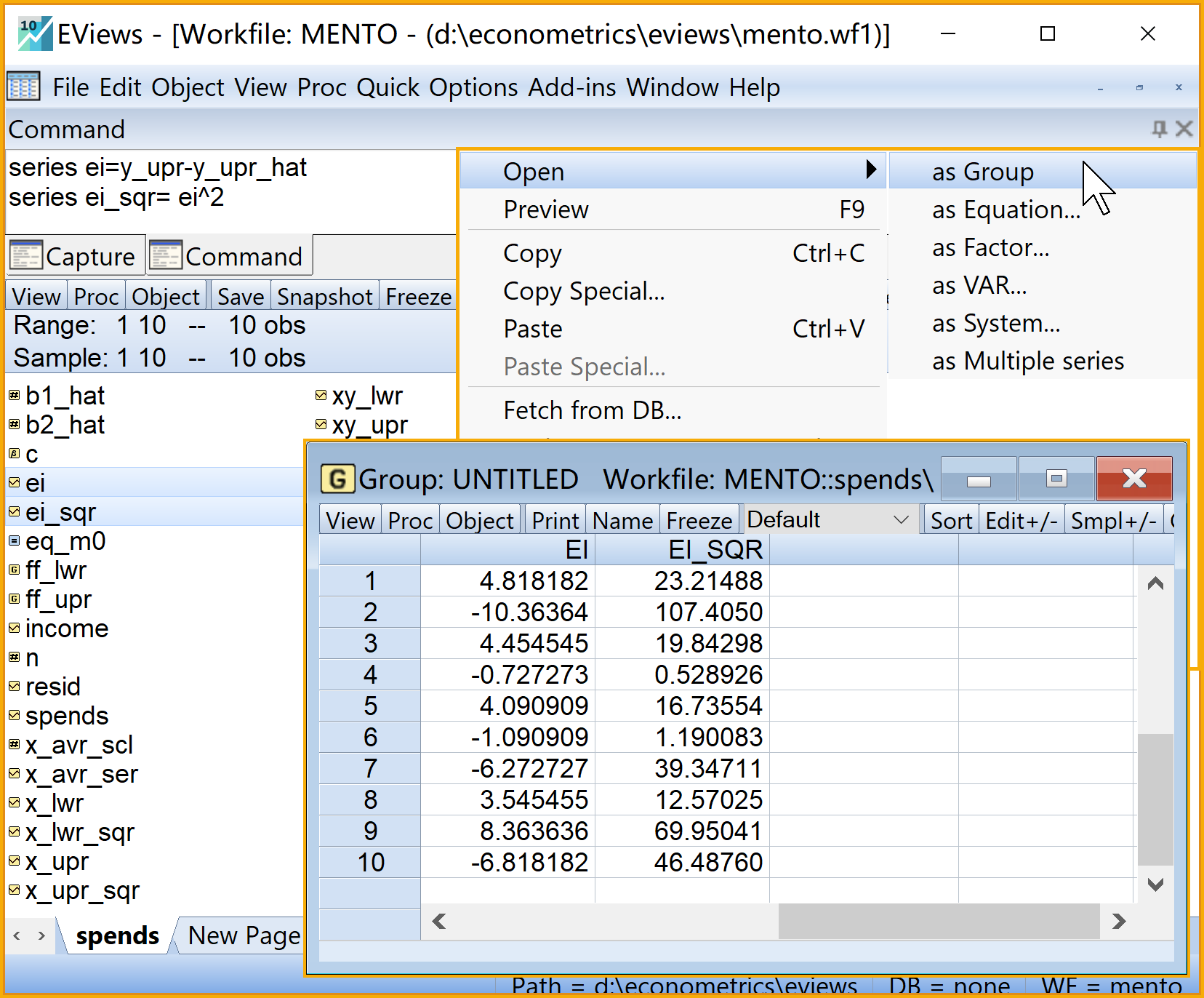
Task: Click the Freeze button in Group window
Action: (x=698, y=521)
